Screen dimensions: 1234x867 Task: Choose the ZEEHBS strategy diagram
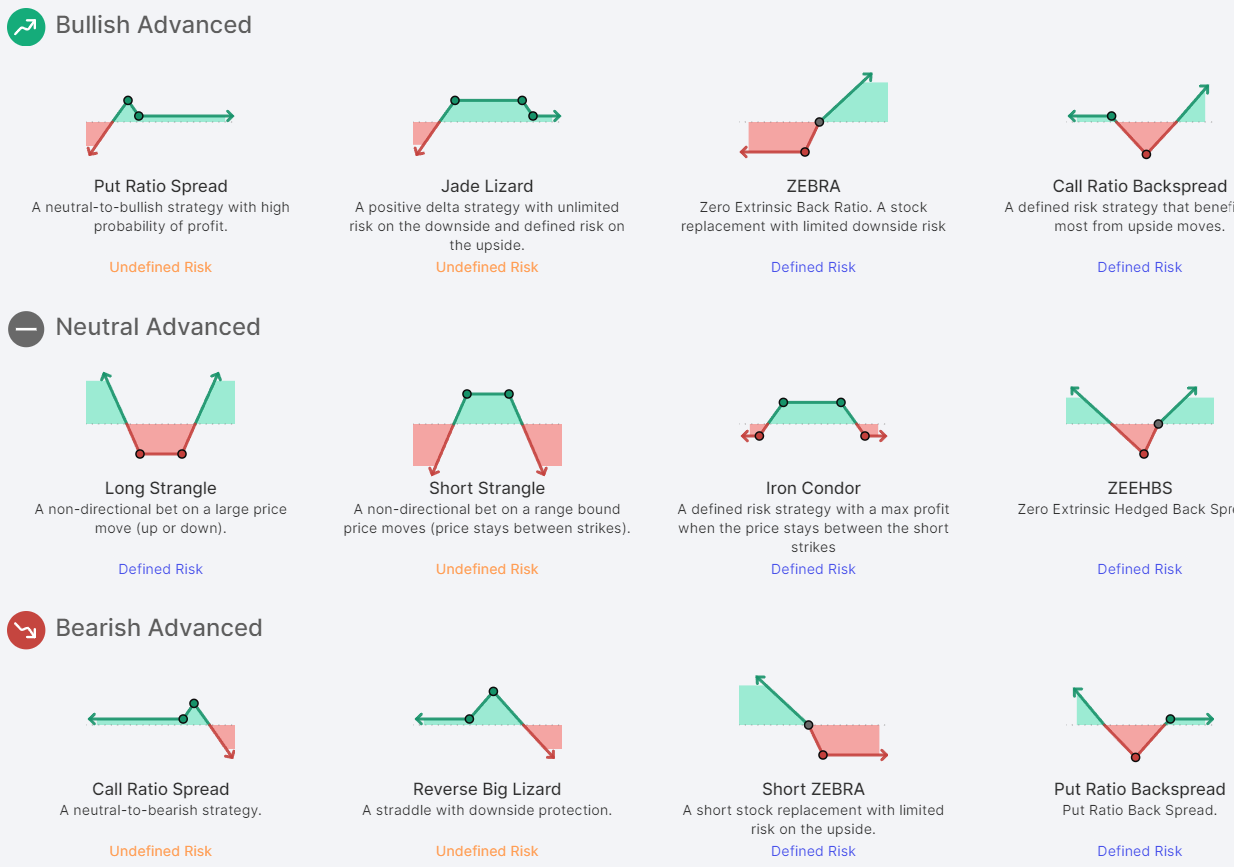1140,420
